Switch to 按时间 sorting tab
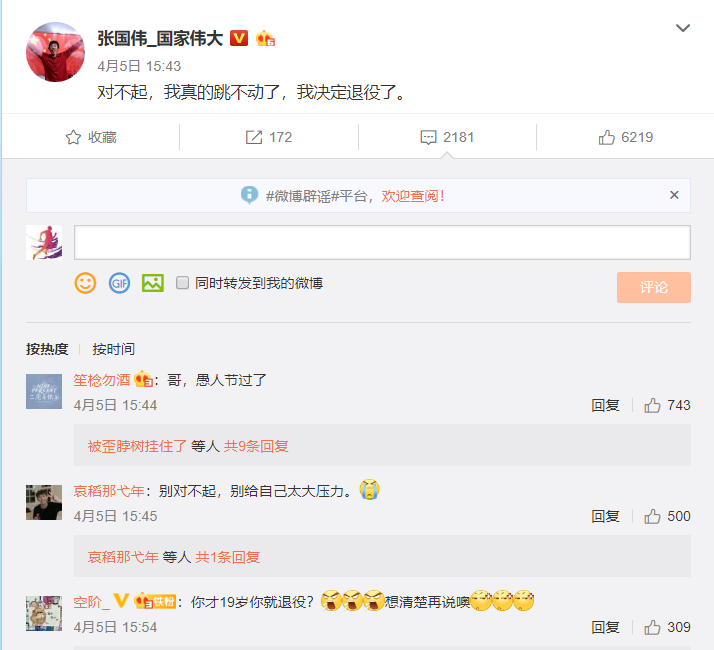The height and width of the screenshot is (650, 714). click(113, 349)
